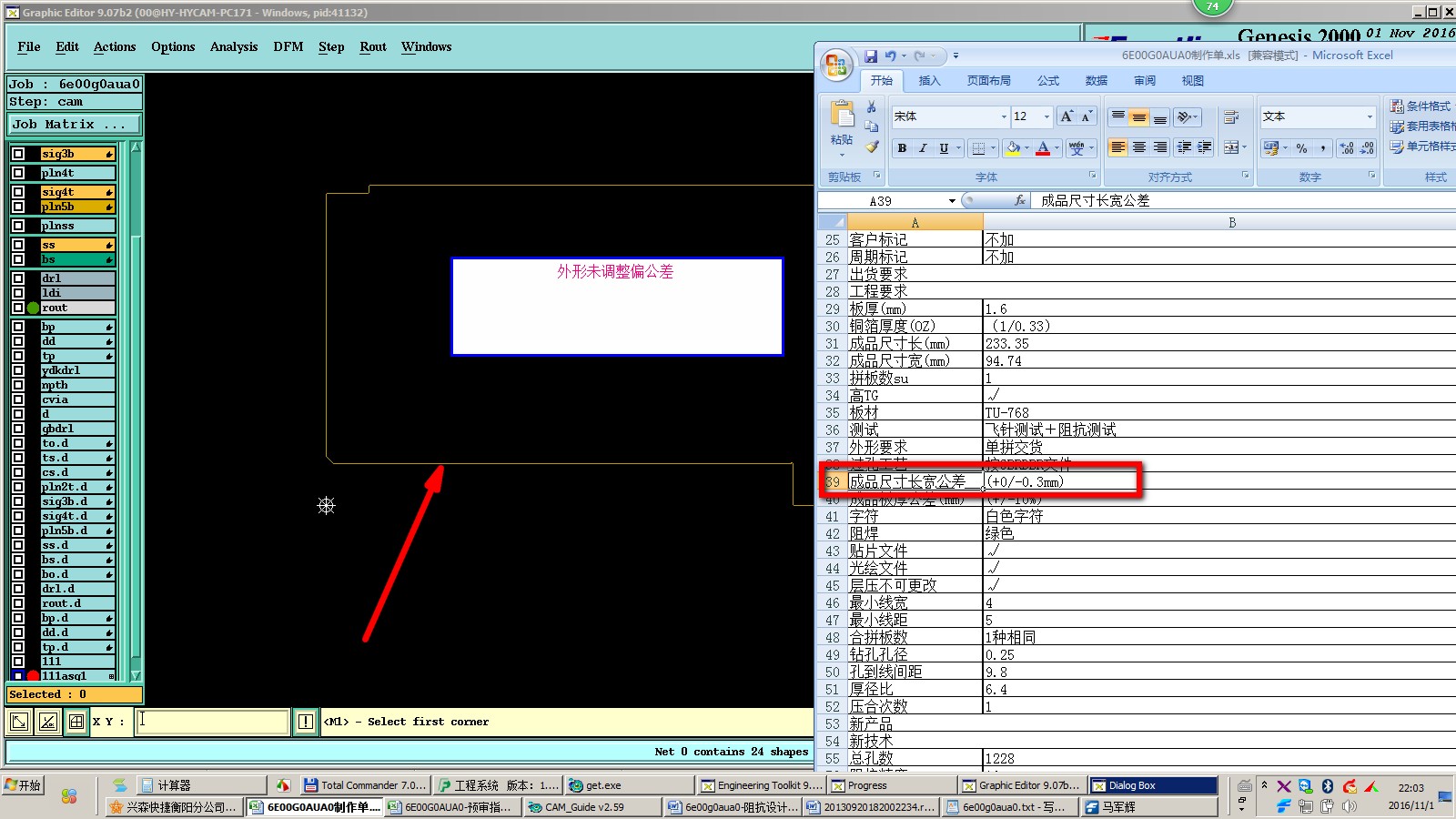Click the Cut scissors icon
The image size is (1456, 819).
tap(872, 106)
